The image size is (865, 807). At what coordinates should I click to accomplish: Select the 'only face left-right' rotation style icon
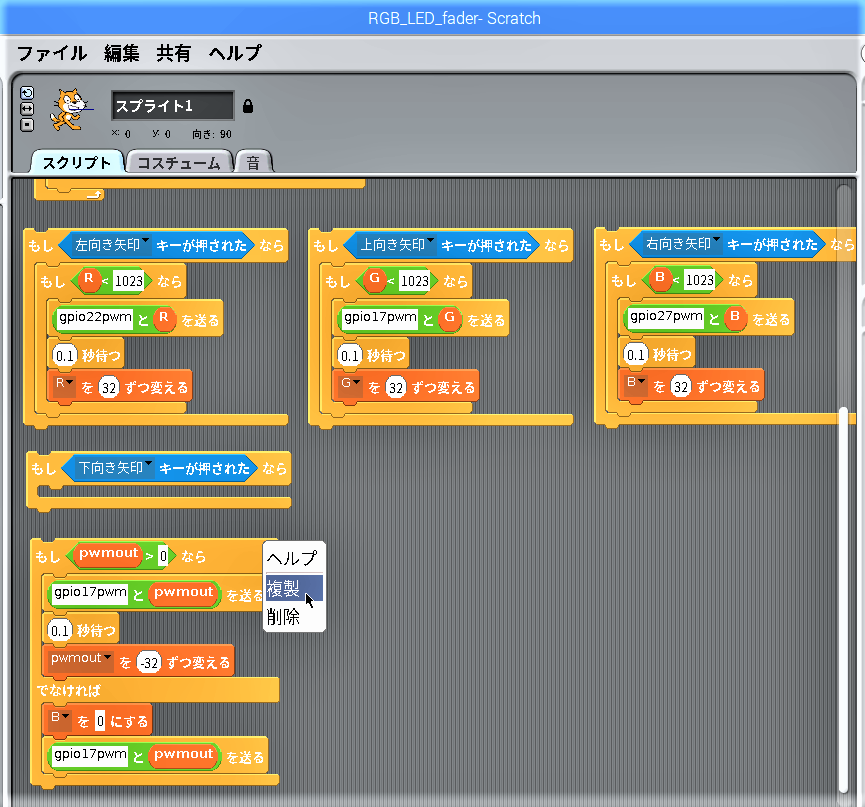pos(26,109)
